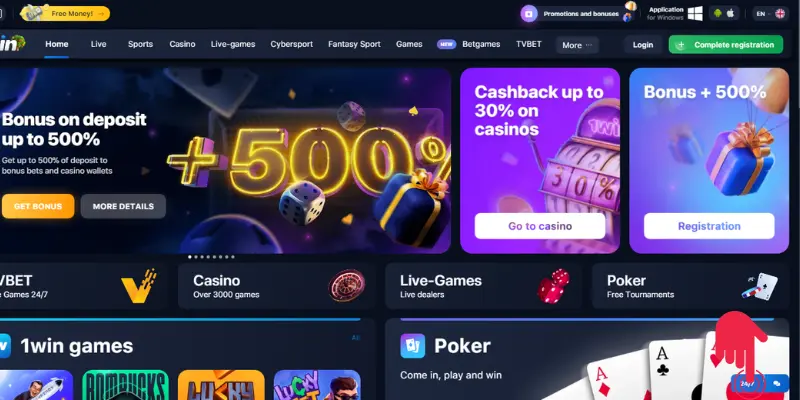Screen dimensions: 800x400
Task: Click the green Complete registration button
Action: 726,45
